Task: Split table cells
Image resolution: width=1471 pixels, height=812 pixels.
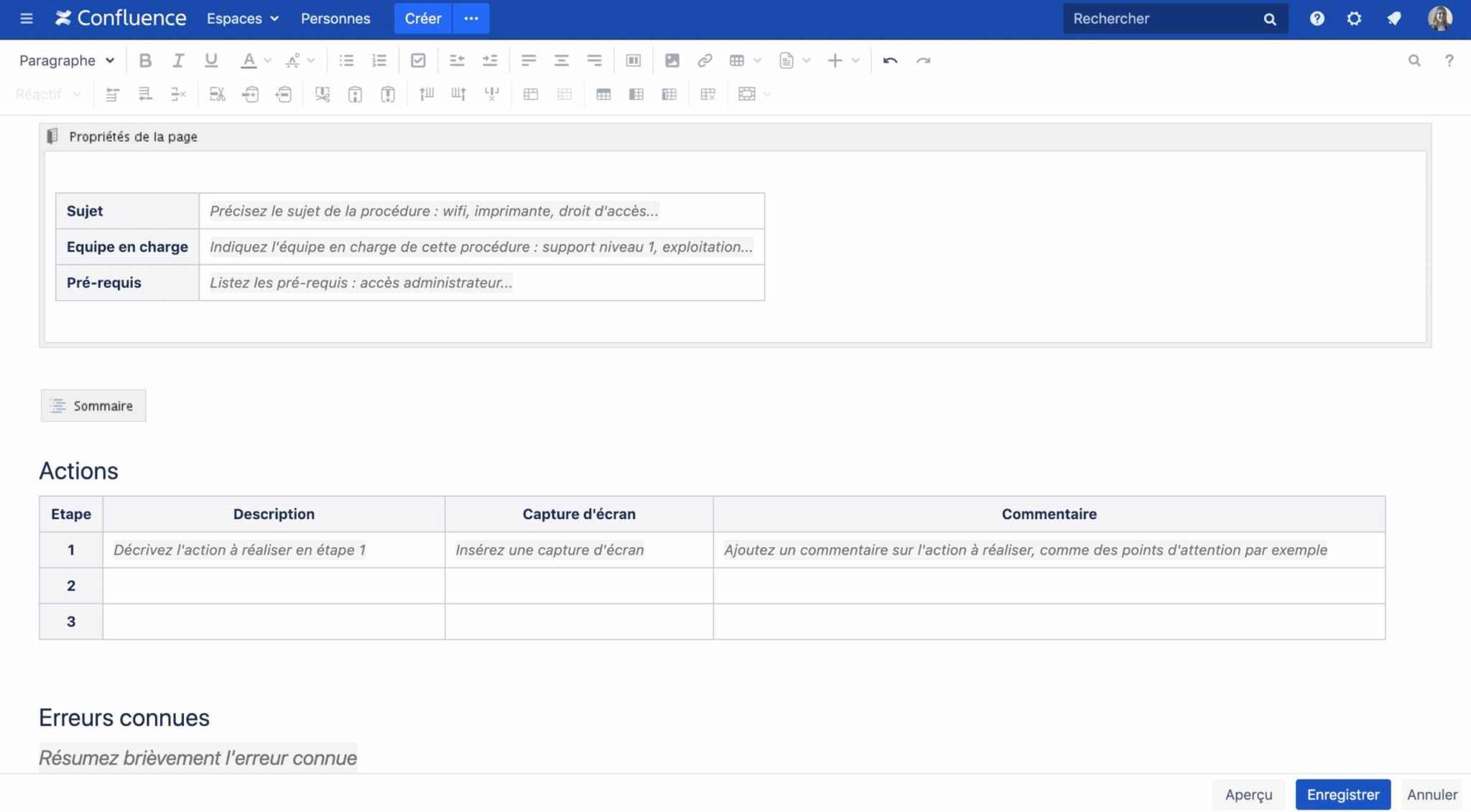Action: (565, 94)
